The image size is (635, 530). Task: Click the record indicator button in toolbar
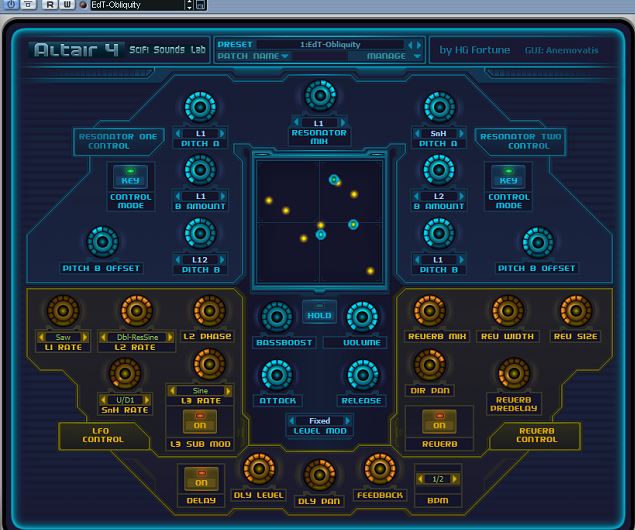click(x=83, y=5)
